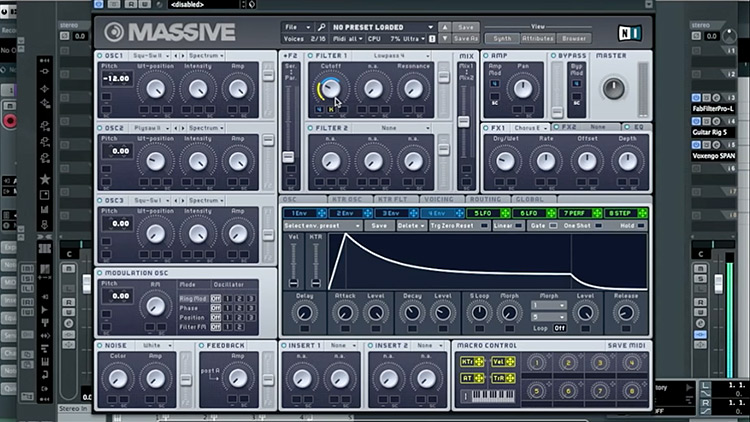Toggle the Loop Off switch

[x=560, y=328]
